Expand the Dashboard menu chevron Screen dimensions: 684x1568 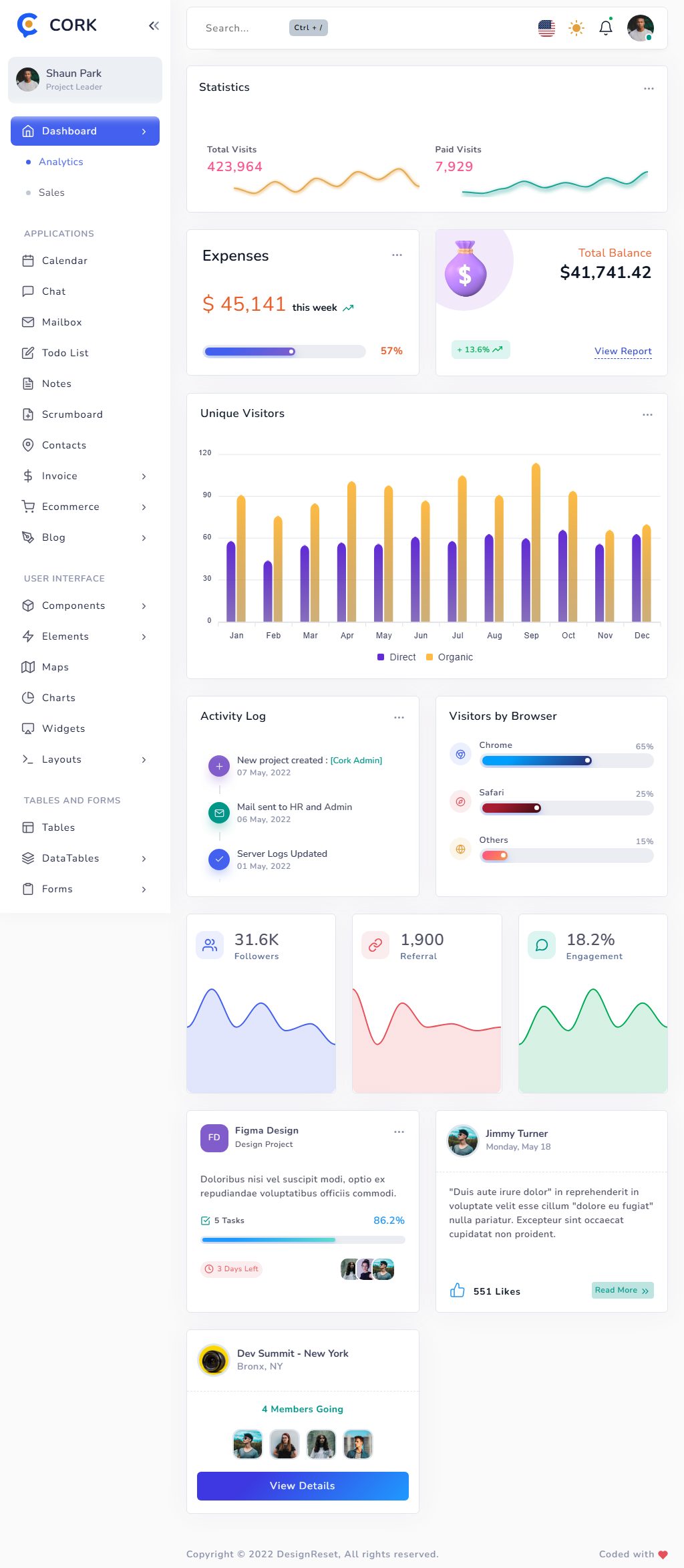click(x=144, y=132)
